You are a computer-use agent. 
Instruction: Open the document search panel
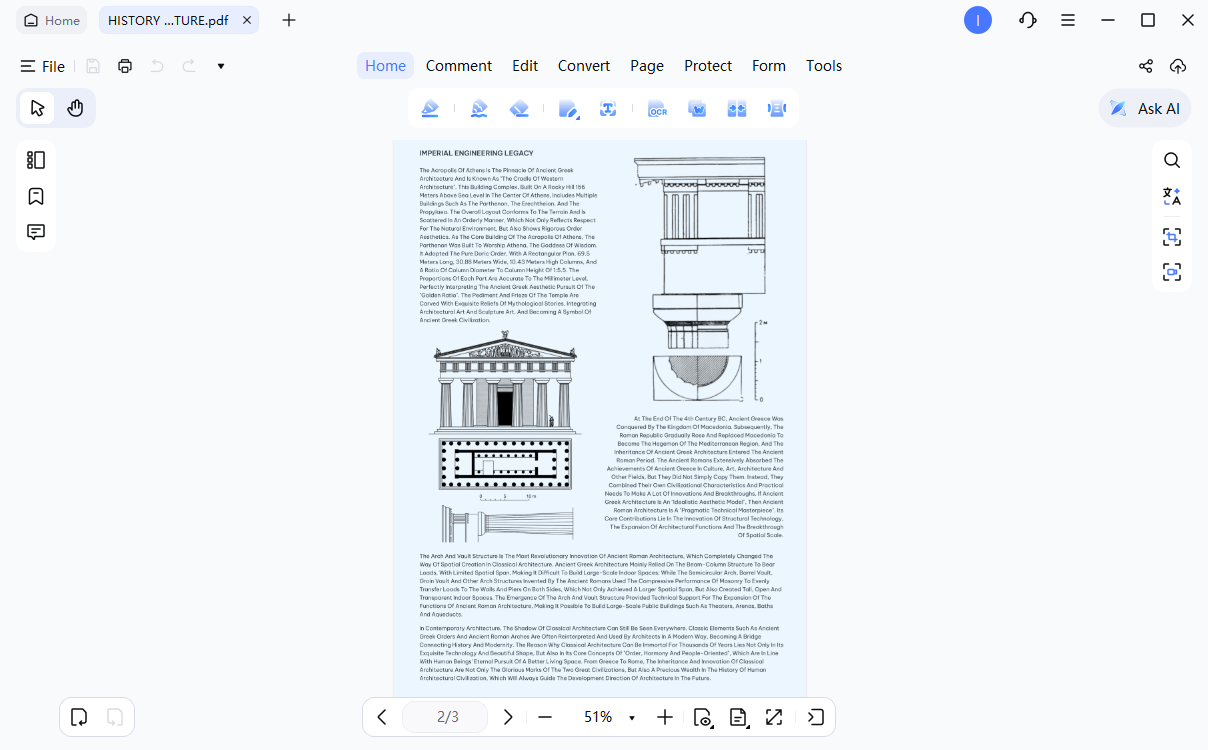click(x=1172, y=160)
